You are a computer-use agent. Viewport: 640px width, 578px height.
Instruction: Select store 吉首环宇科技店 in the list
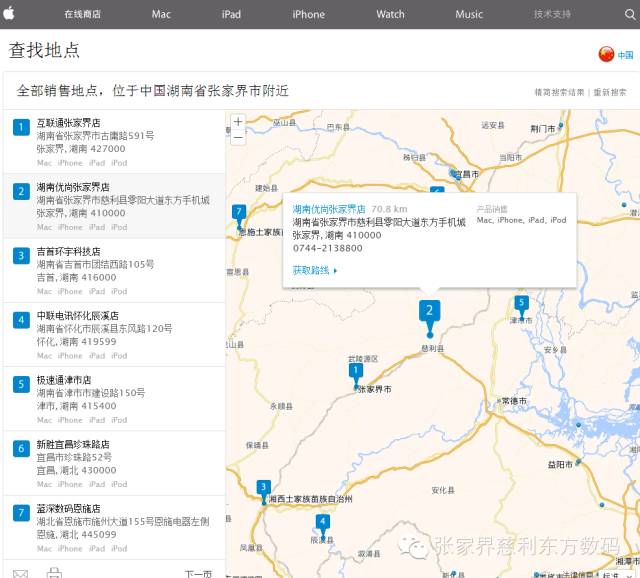(114, 270)
